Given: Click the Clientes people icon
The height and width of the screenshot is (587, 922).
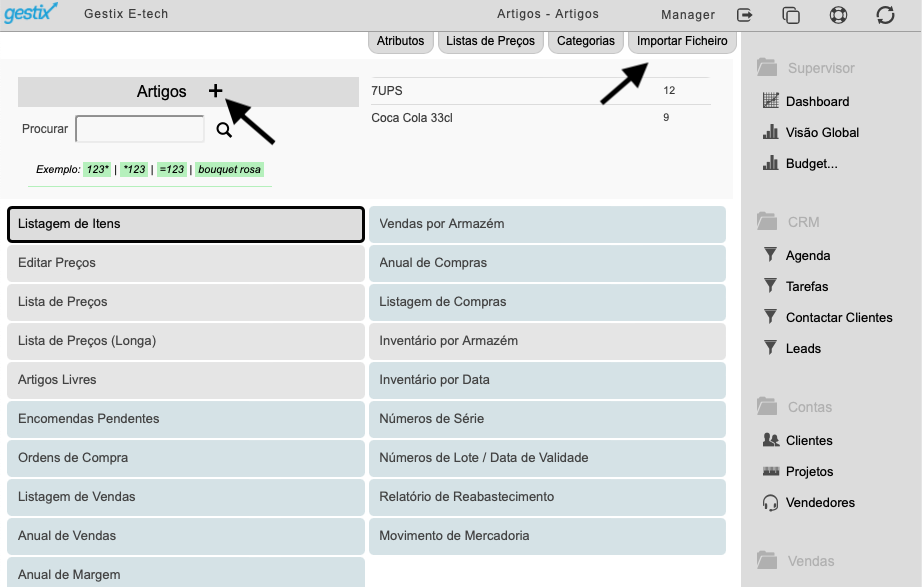Looking at the screenshot, I should point(770,440).
